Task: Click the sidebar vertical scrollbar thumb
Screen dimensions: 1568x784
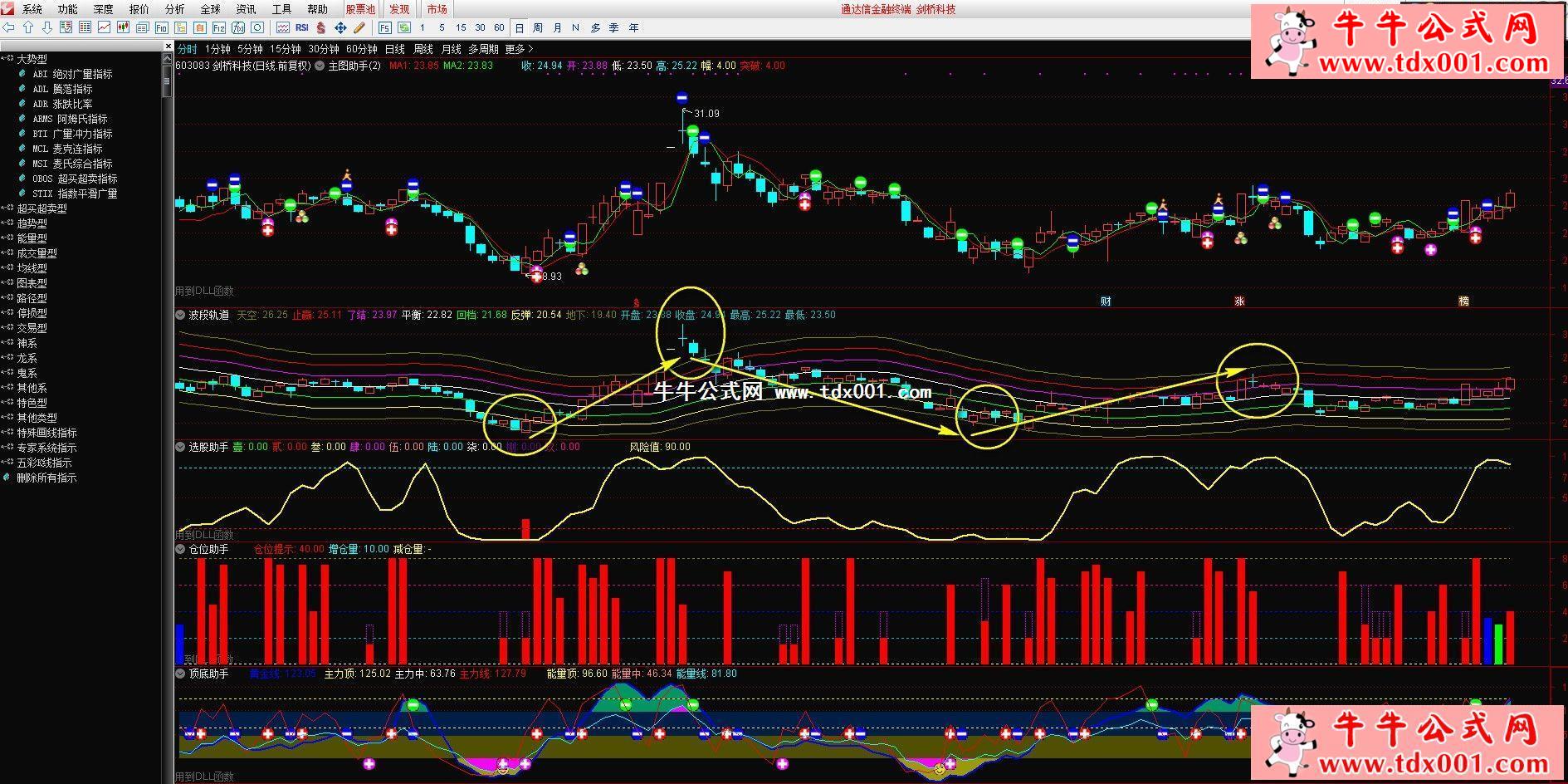Action: pyautogui.click(x=168, y=81)
